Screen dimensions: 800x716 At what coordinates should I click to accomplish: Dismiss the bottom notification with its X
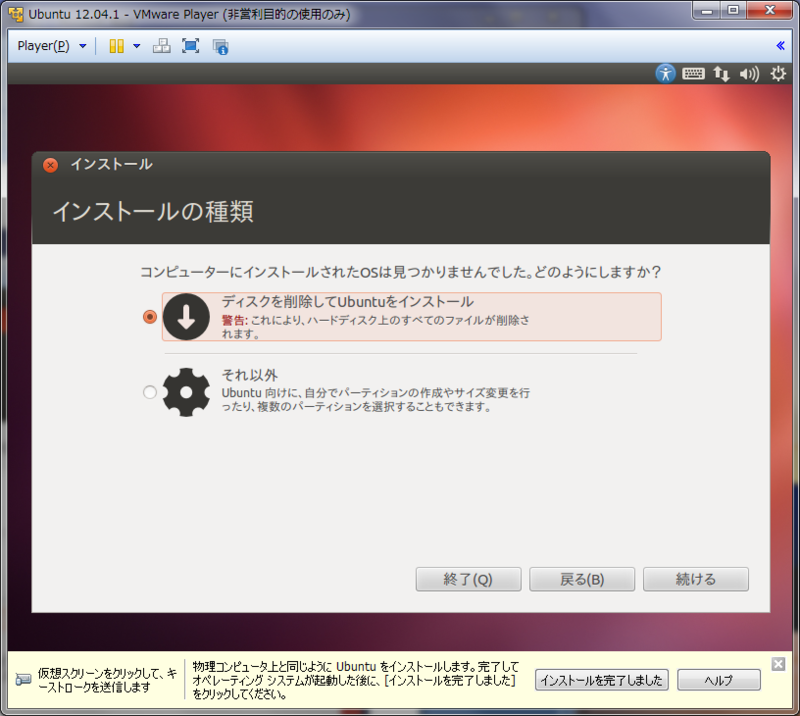coord(778,663)
